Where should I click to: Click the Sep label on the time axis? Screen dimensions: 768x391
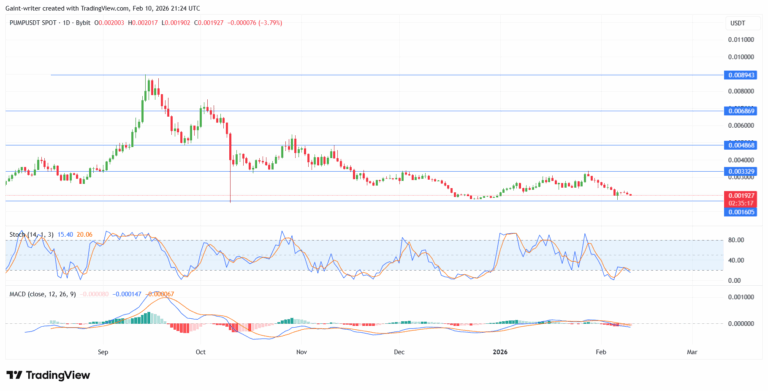[x=102, y=352]
